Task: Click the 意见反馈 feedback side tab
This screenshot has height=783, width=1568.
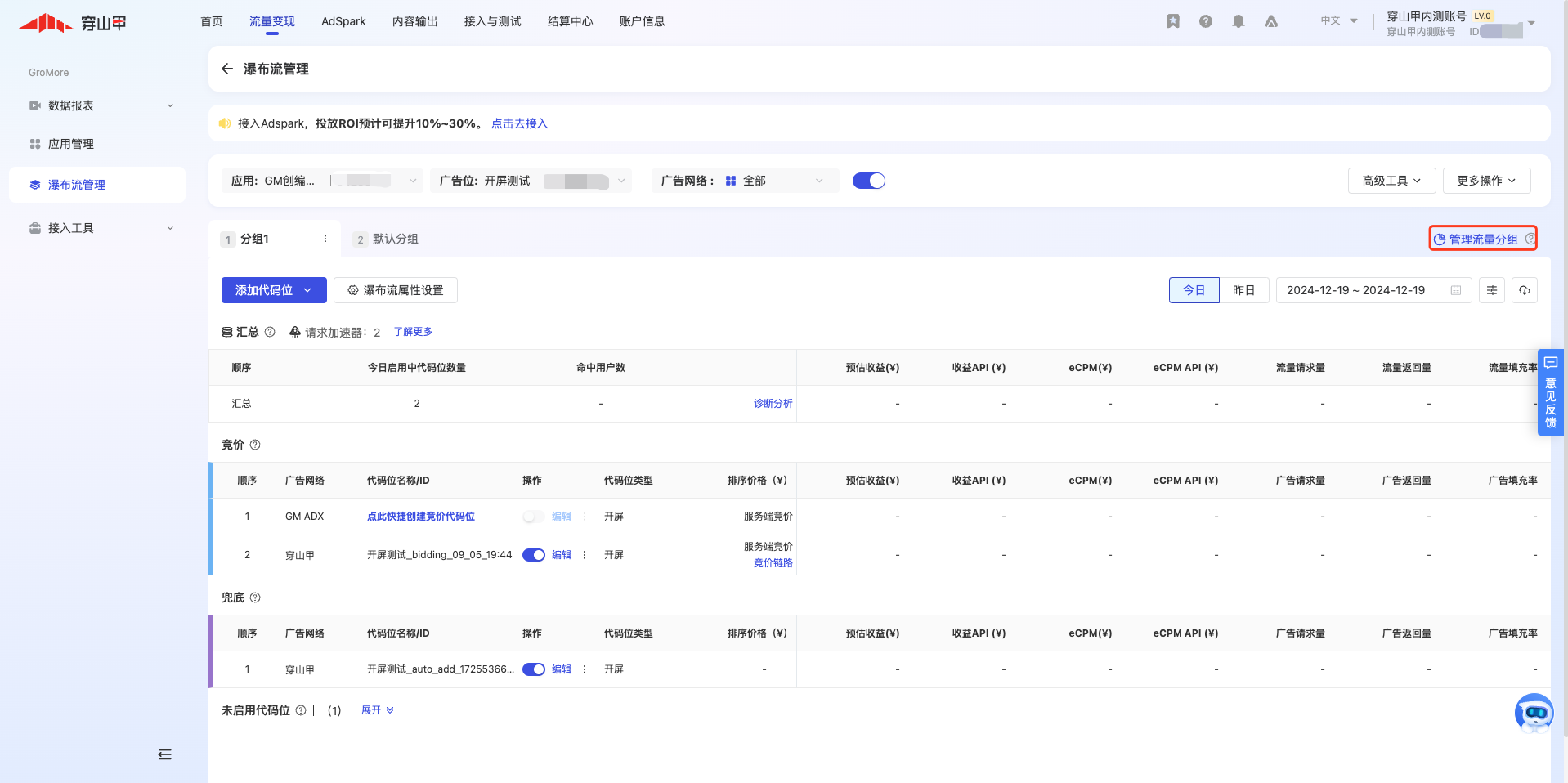Action: coord(1551,392)
